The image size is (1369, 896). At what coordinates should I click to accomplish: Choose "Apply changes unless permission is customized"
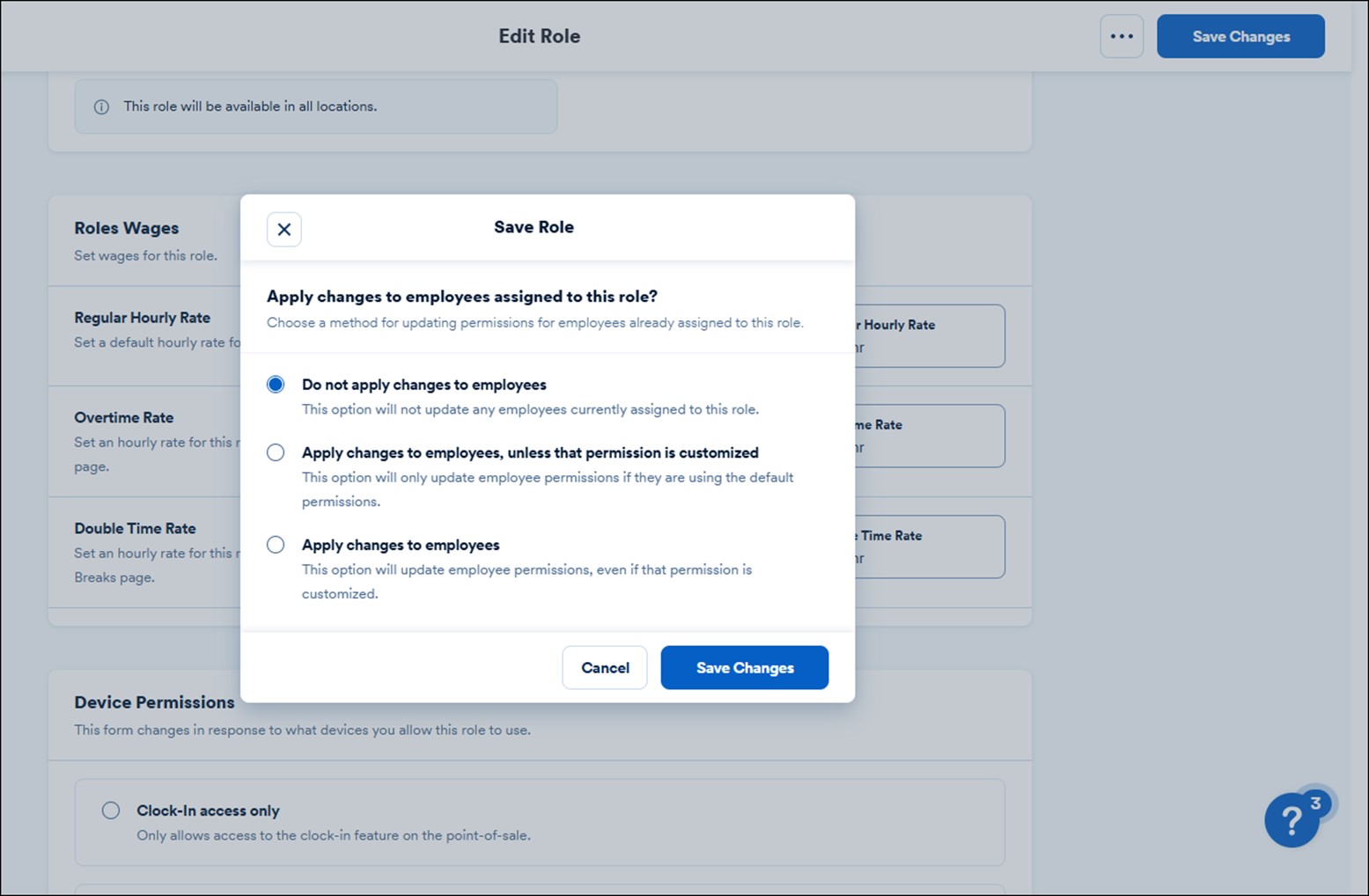point(276,452)
